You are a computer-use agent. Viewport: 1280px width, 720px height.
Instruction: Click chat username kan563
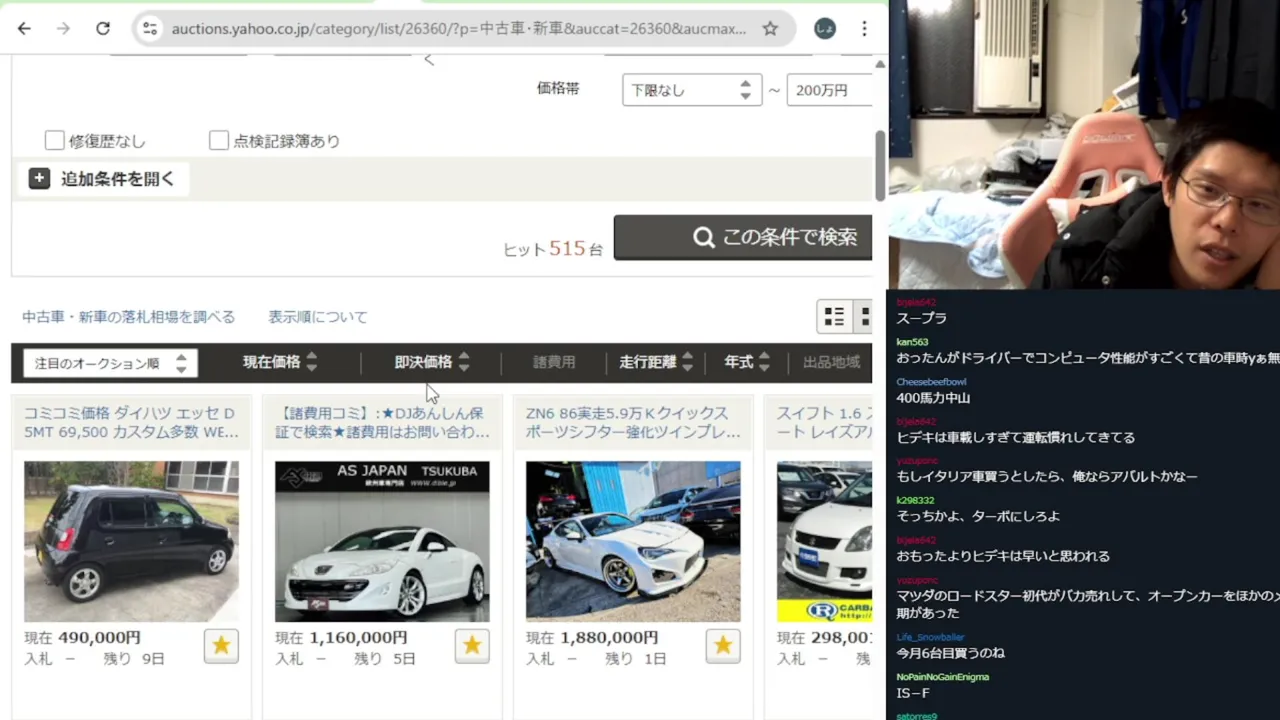tap(912, 342)
